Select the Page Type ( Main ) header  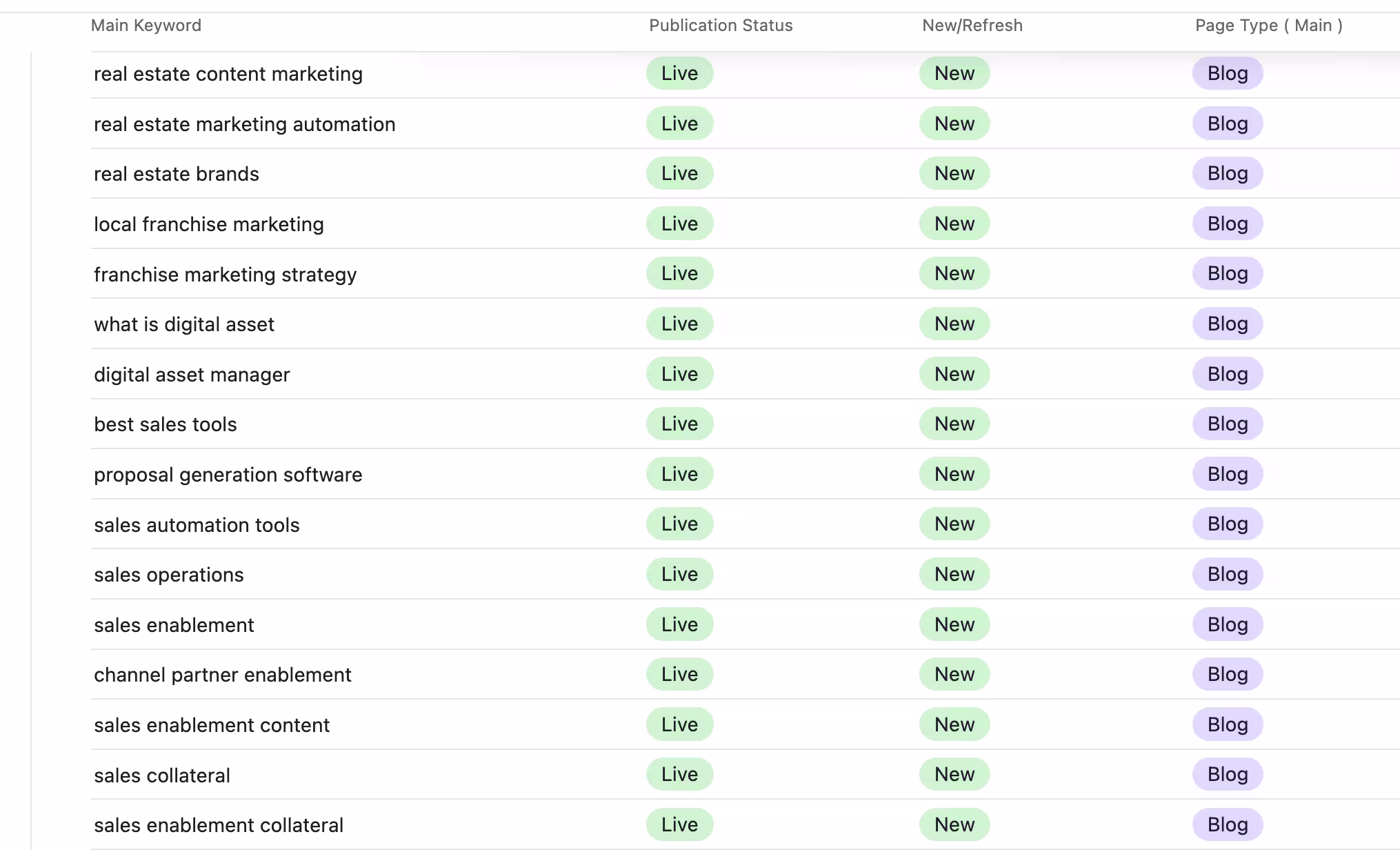1269,26
